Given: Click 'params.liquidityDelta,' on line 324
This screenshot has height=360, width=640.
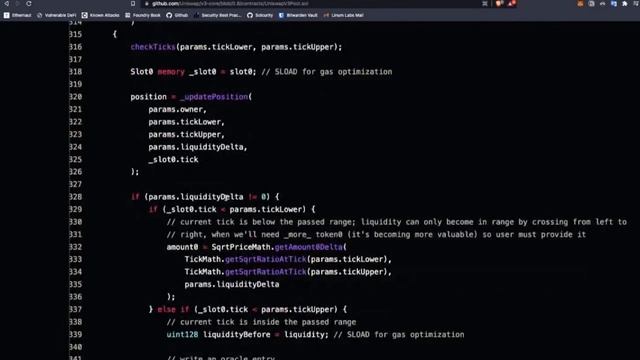Looking at the screenshot, I should 198,147.
